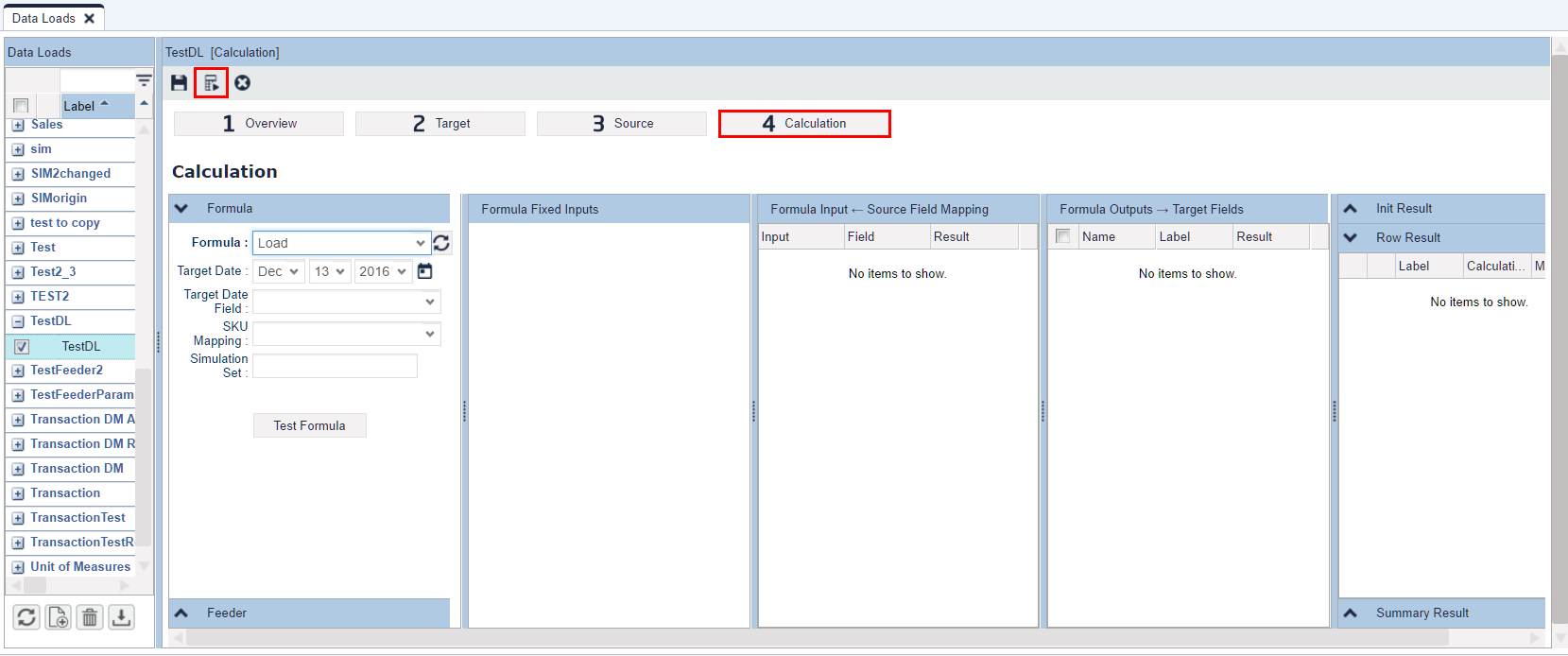Delete selected data load with trash icon
The width and height of the screenshot is (1568, 656).
pos(90,617)
